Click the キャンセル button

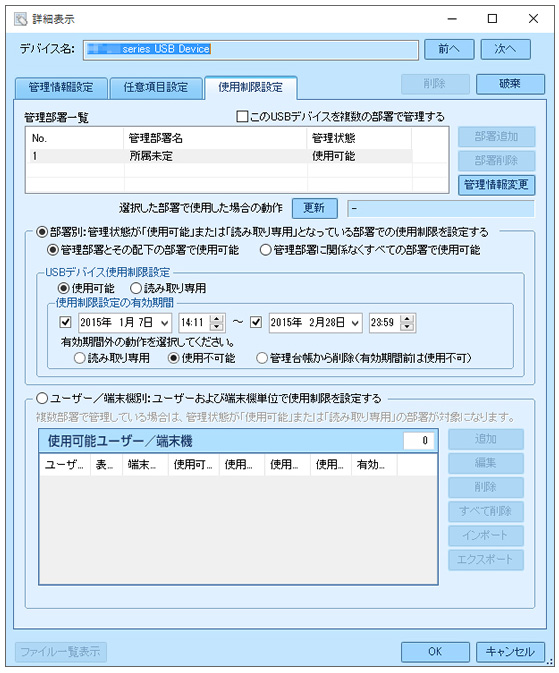pos(510,652)
